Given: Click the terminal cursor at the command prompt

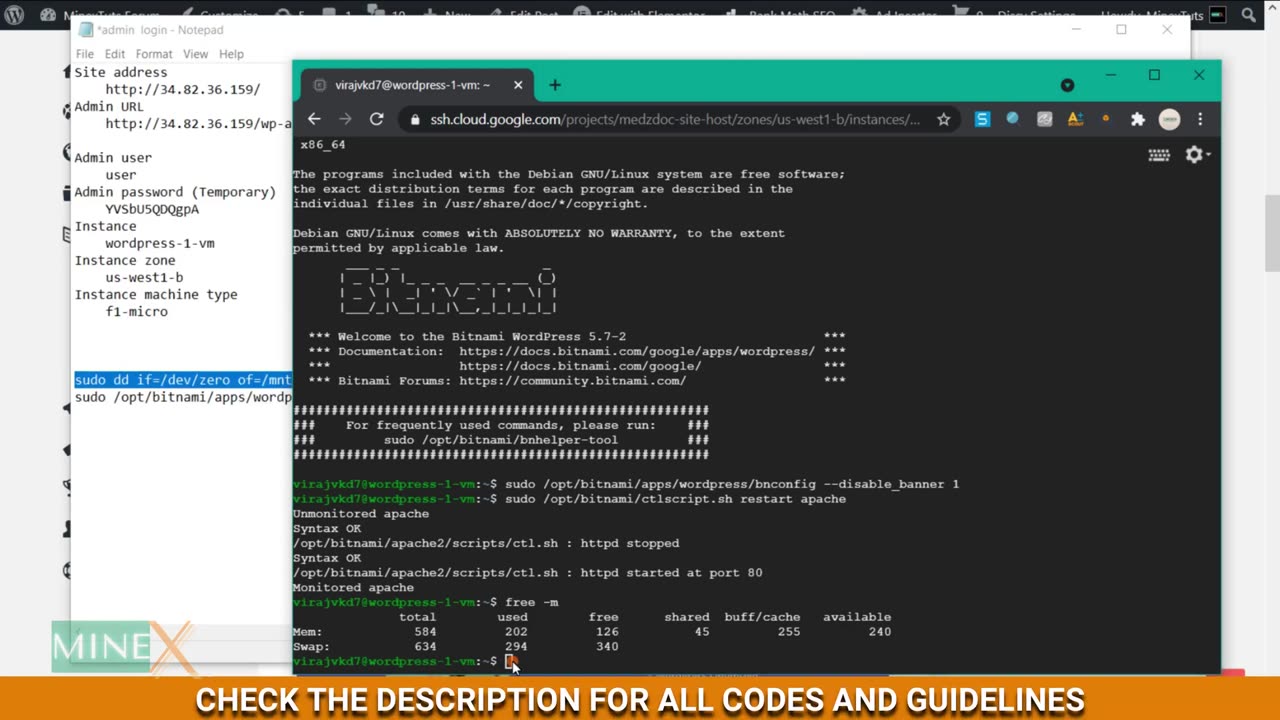Looking at the screenshot, I should (509, 661).
